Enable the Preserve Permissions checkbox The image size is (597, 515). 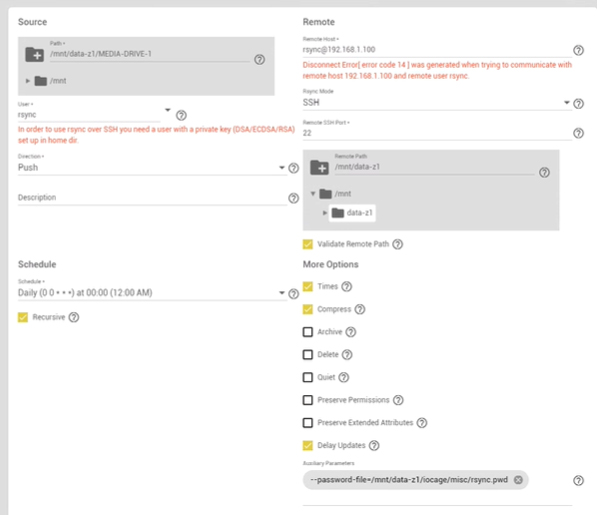pyautogui.click(x=308, y=400)
